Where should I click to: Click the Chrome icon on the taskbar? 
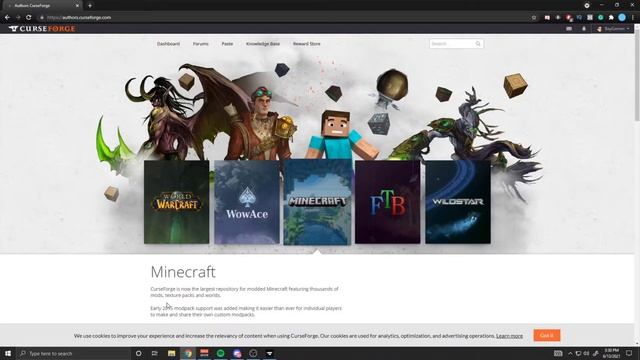click(x=188, y=353)
